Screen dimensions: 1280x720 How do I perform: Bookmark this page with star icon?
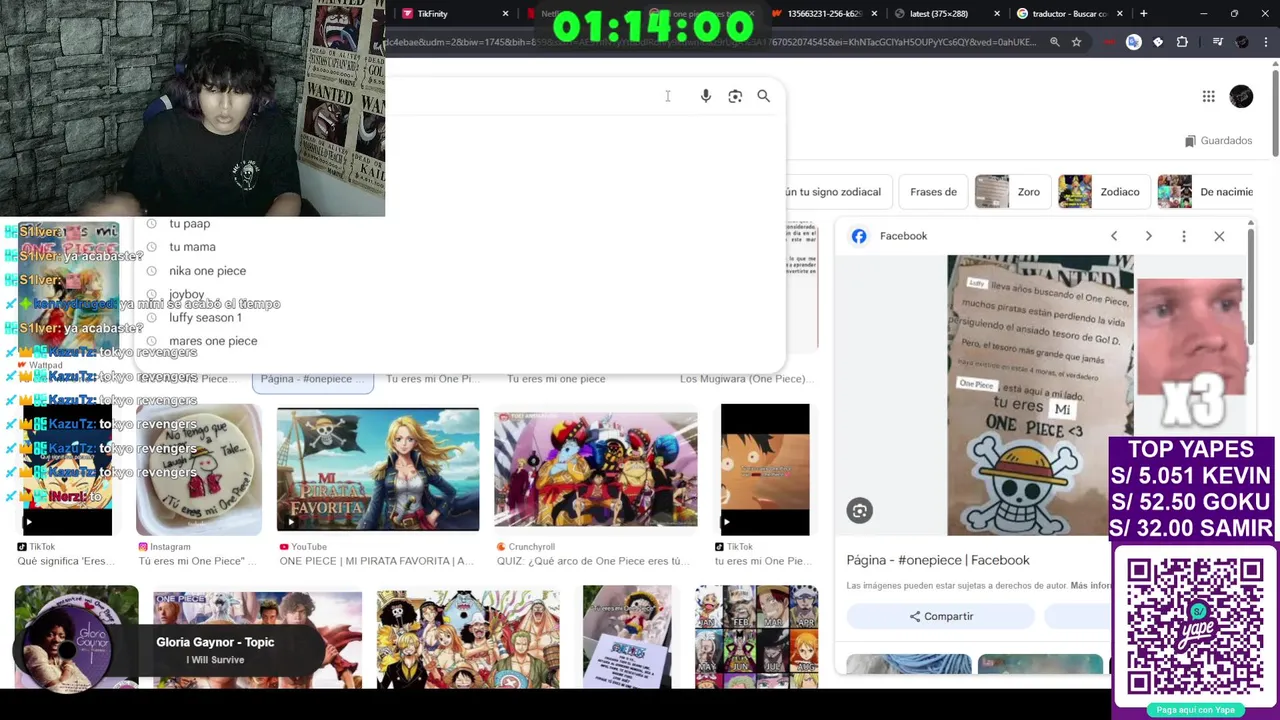[1076, 42]
